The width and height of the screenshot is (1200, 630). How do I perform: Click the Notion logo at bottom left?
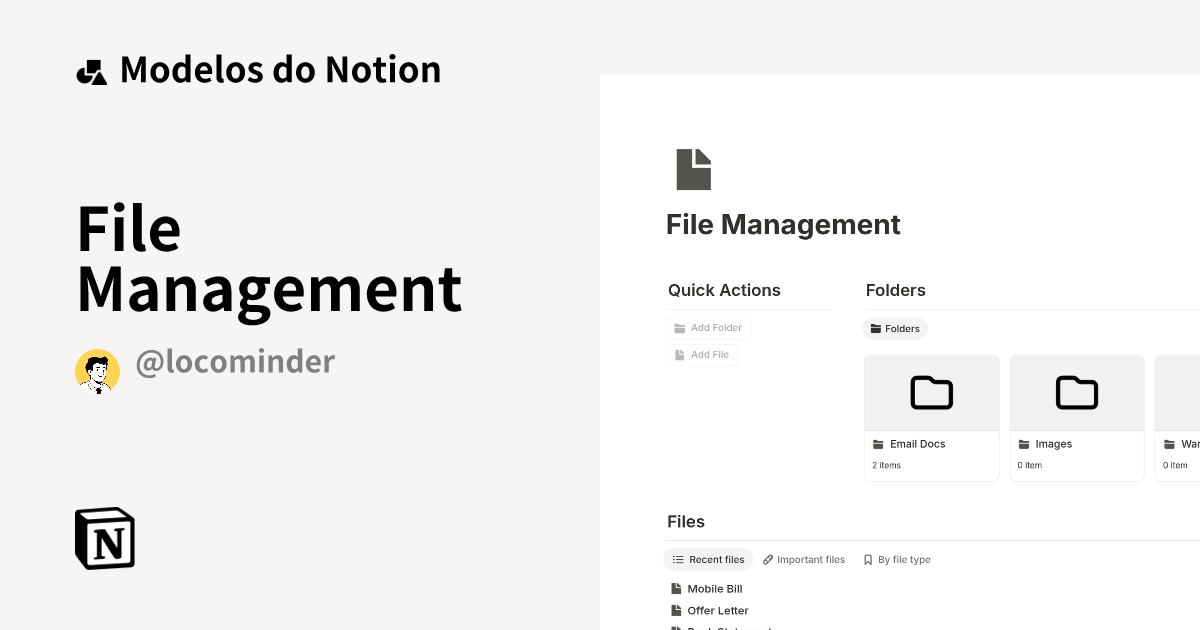[x=103, y=538]
